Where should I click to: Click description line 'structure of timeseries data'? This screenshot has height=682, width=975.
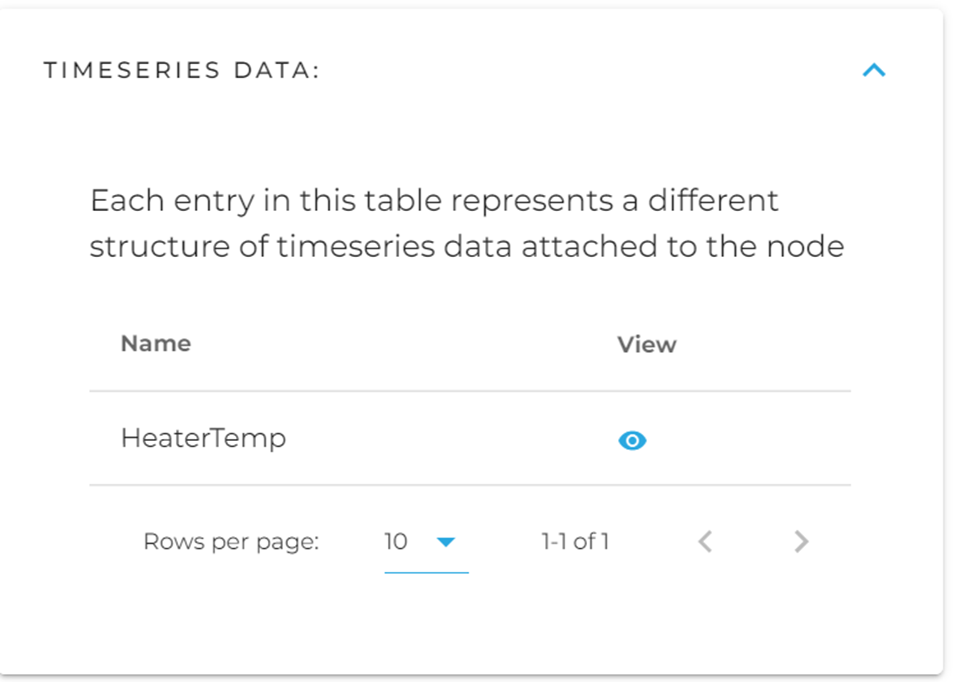[x=300, y=246]
